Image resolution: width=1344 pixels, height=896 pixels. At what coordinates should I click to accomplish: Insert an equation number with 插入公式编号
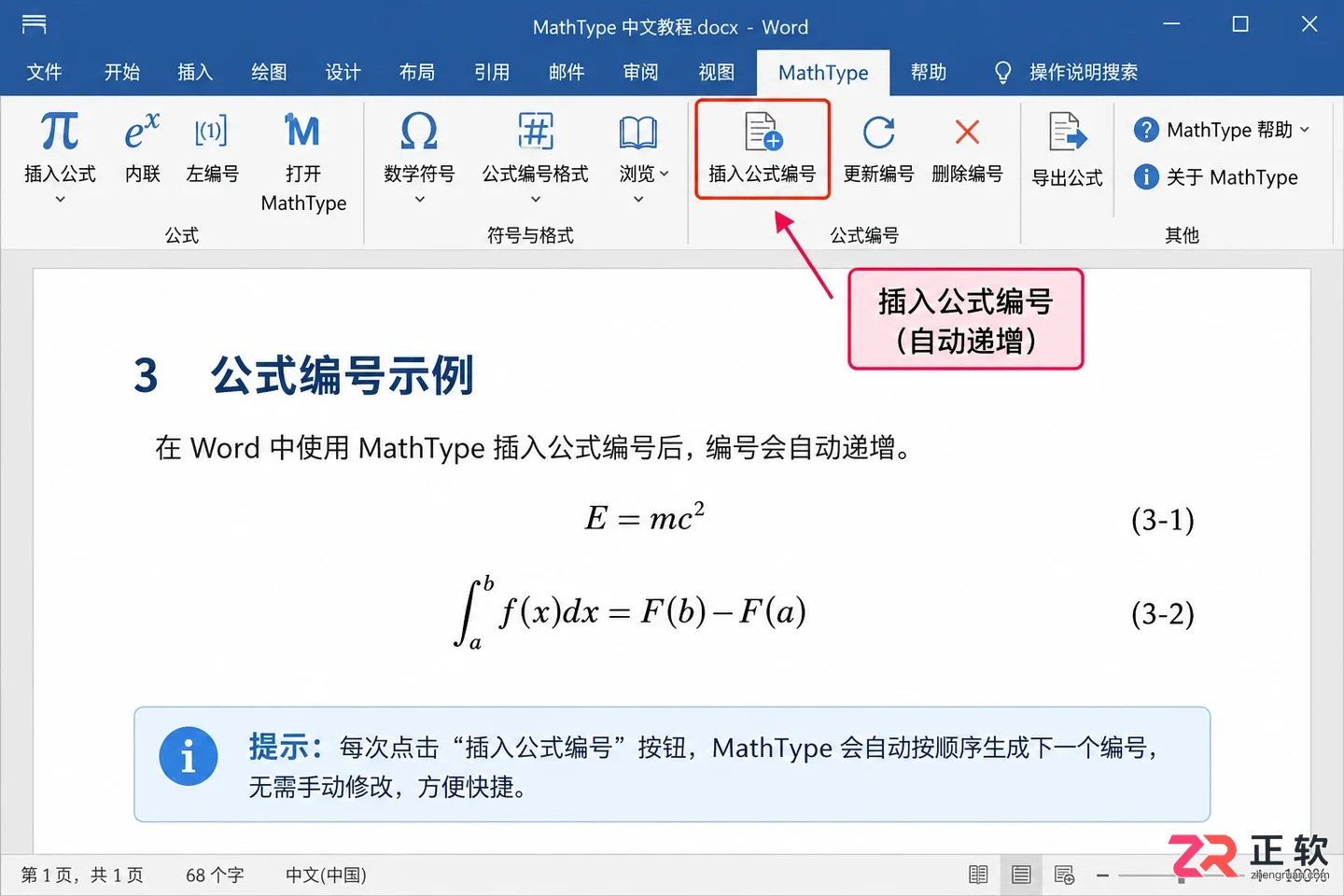(x=763, y=149)
